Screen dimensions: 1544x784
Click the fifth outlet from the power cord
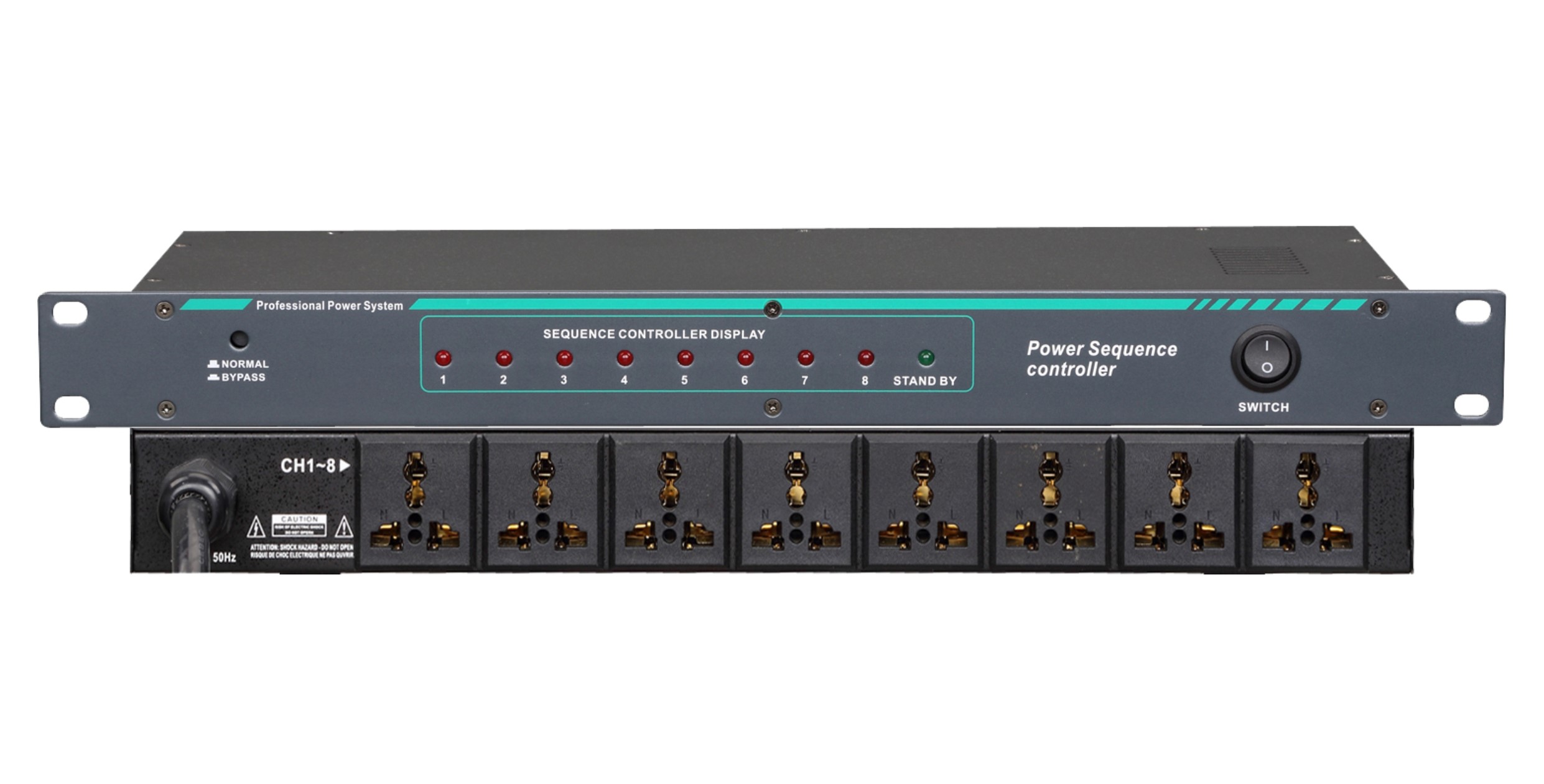(x=923, y=501)
